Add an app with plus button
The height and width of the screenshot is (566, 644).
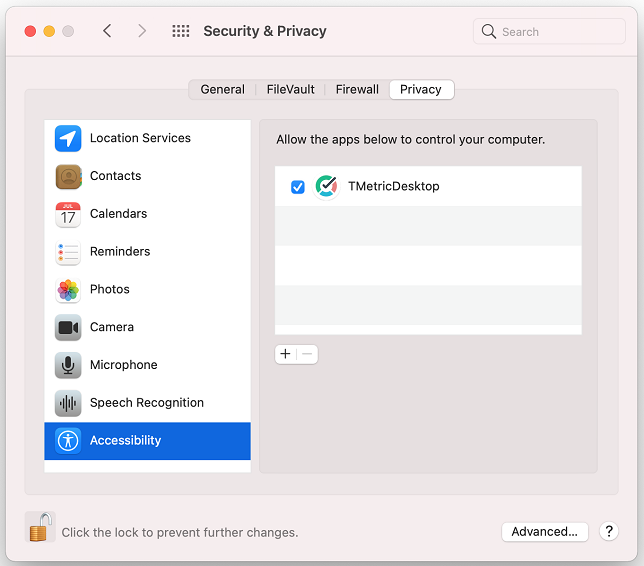[x=285, y=354]
